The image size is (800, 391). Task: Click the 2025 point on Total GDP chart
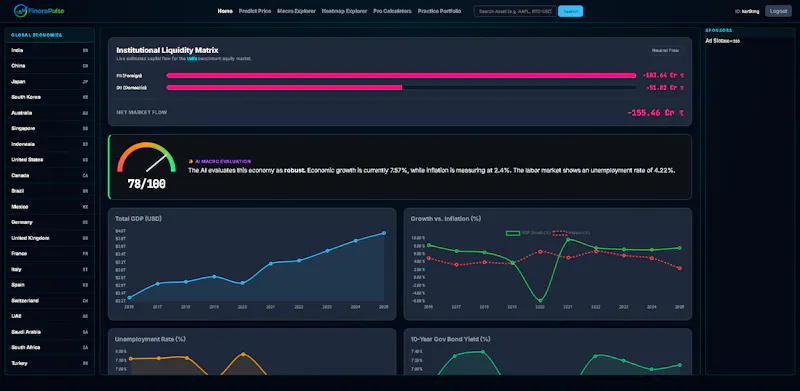(x=384, y=233)
